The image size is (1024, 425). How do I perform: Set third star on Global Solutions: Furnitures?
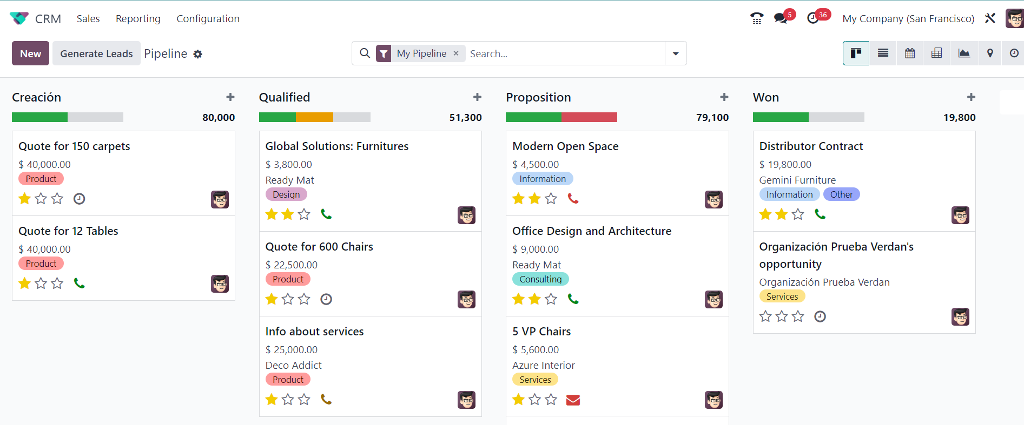(304, 214)
